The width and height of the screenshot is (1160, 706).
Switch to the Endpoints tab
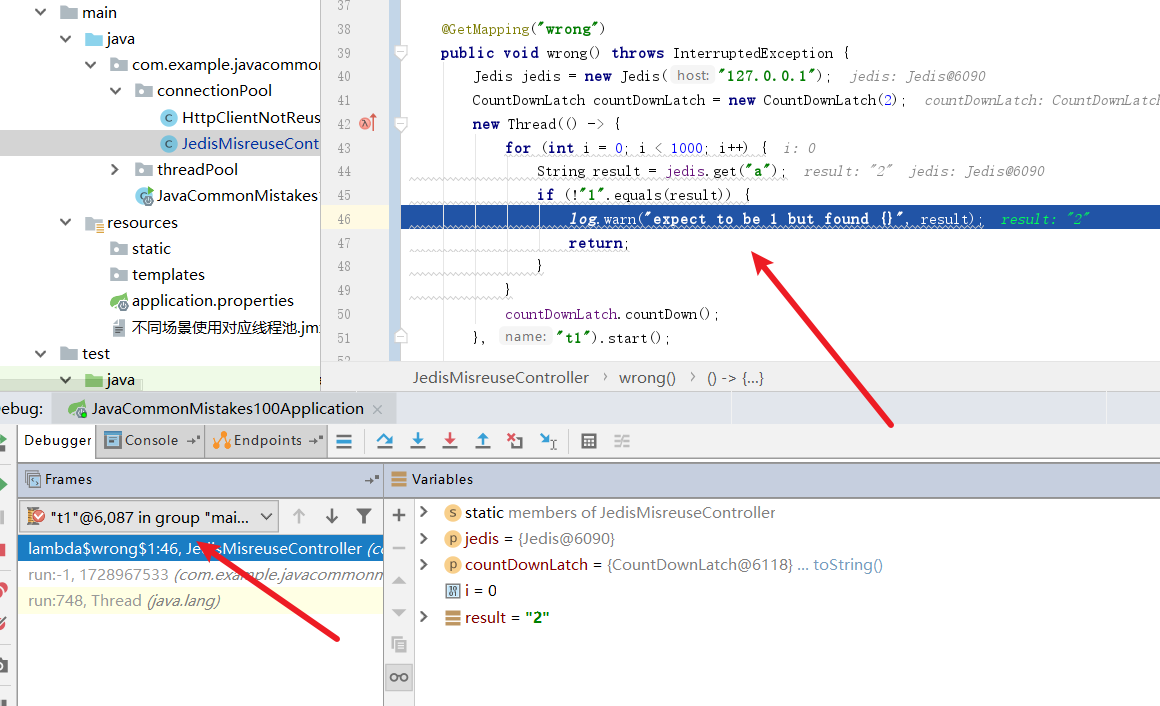pyautogui.click(x=266, y=441)
